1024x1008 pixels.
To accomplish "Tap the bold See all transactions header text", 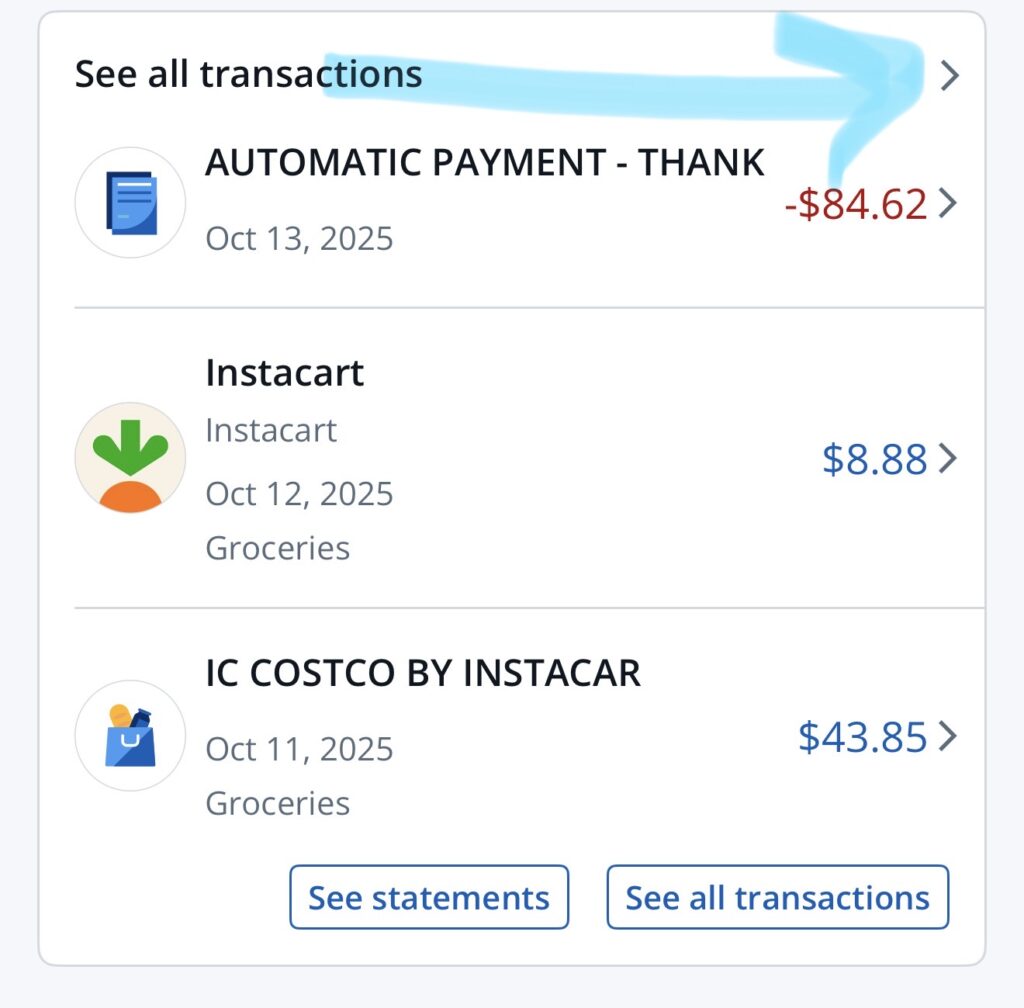I will coord(248,74).
